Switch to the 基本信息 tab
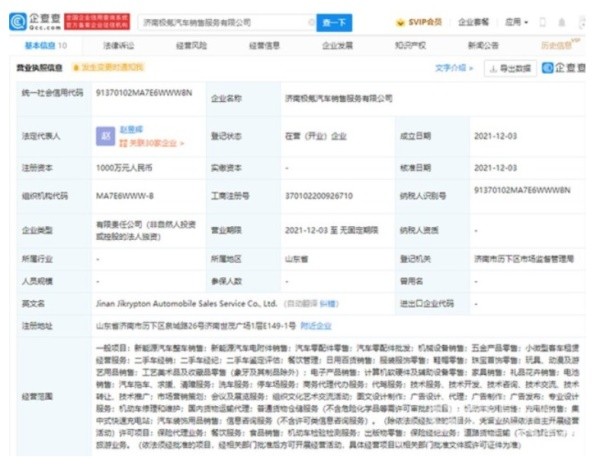Viewport: 600px width, 470px height. [x=46, y=46]
